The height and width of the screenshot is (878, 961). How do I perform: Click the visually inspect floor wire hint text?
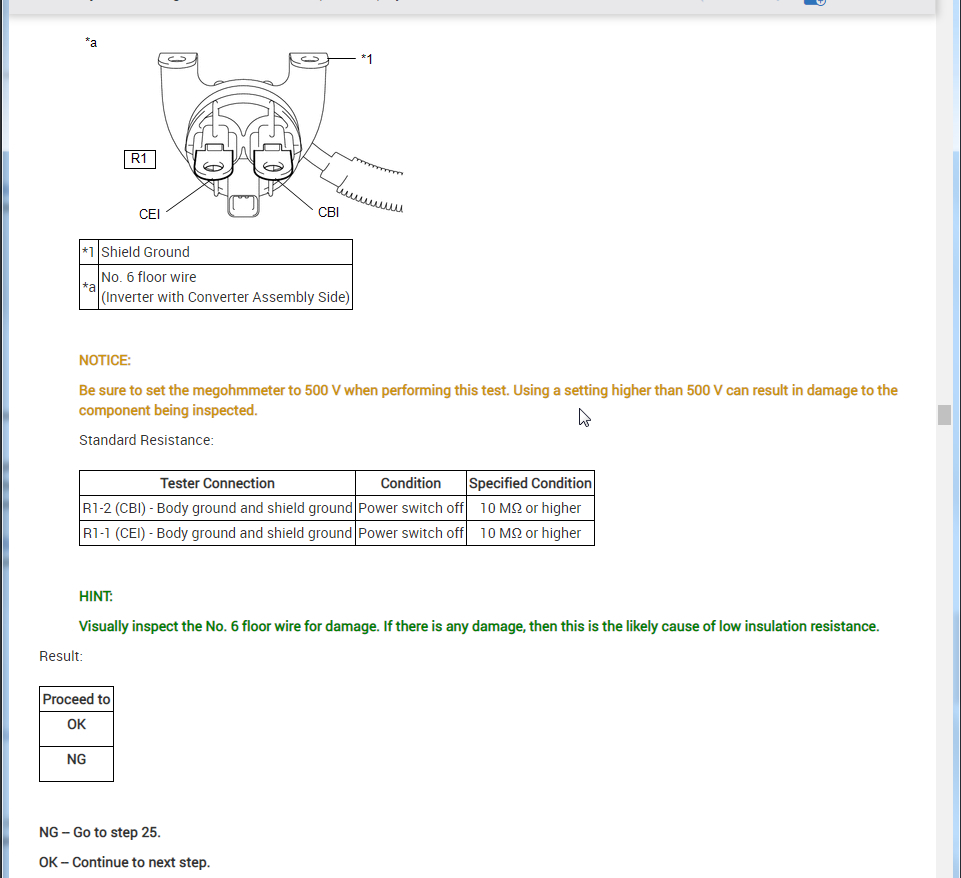pyautogui.click(x=479, y=626)
